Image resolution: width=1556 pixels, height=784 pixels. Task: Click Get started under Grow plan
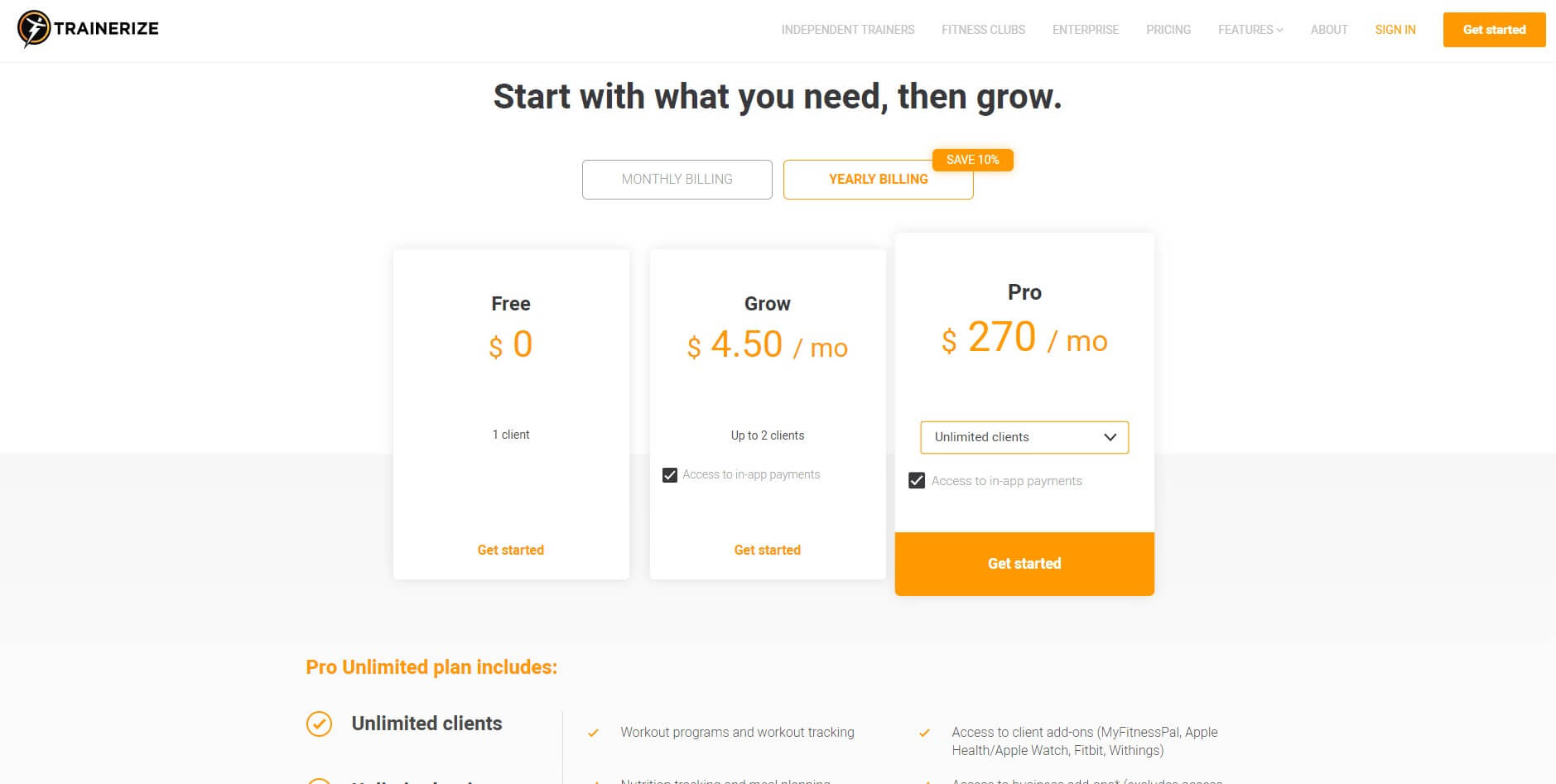[768, 551]
